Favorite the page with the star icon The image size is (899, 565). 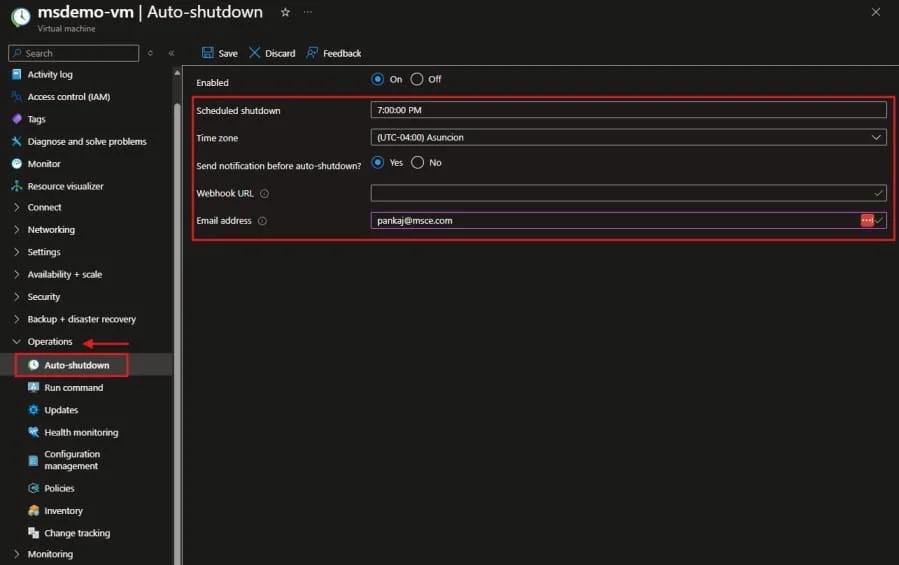(285, 12)
